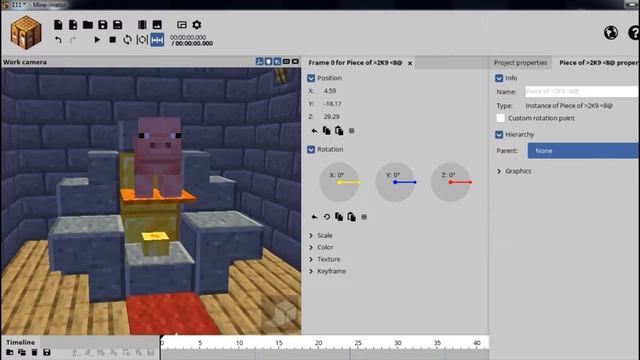Image resolution: width=640 pixels, height=360 pixels.
Task: Click the Save As floppy icon
Action: [x=118, y=24]
